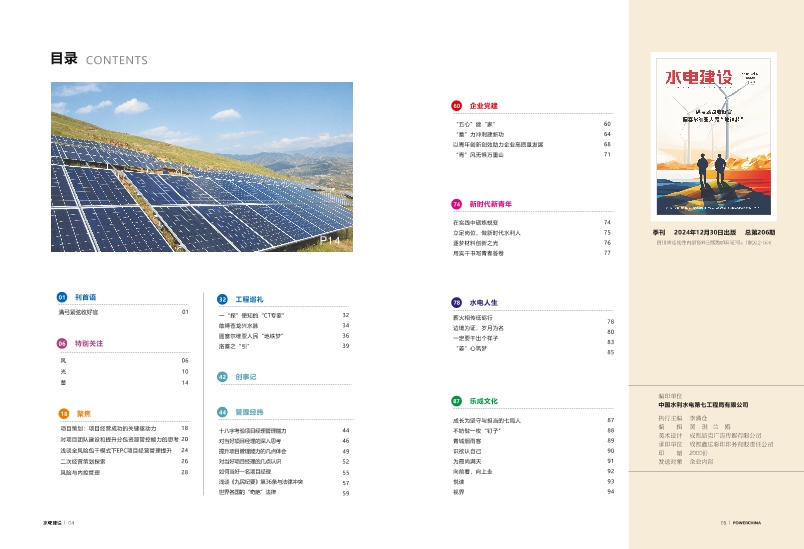The height and width of the screenshot is (549, 804).
Task: Click the 视界 entry with page 94
Action: 458,492
